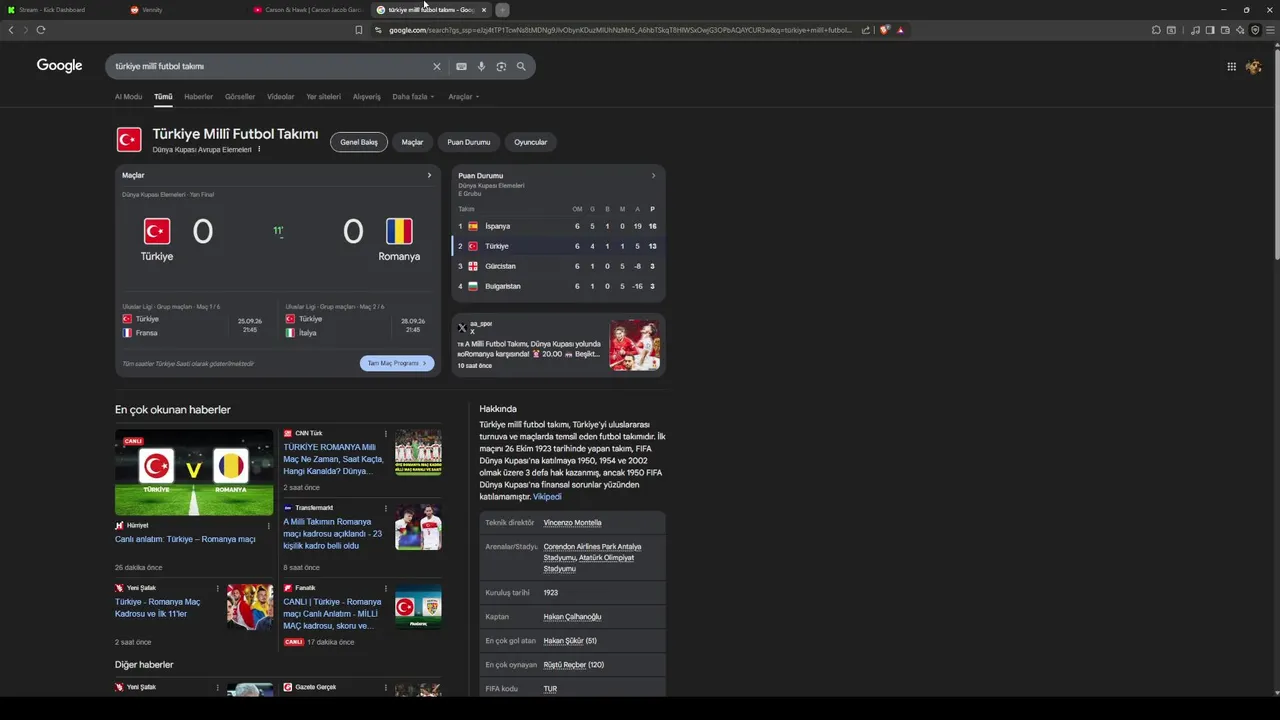This screenshot has width=1280, height=720.
Task: Open a new browser tab with plus button
Action: coord(502,9)
